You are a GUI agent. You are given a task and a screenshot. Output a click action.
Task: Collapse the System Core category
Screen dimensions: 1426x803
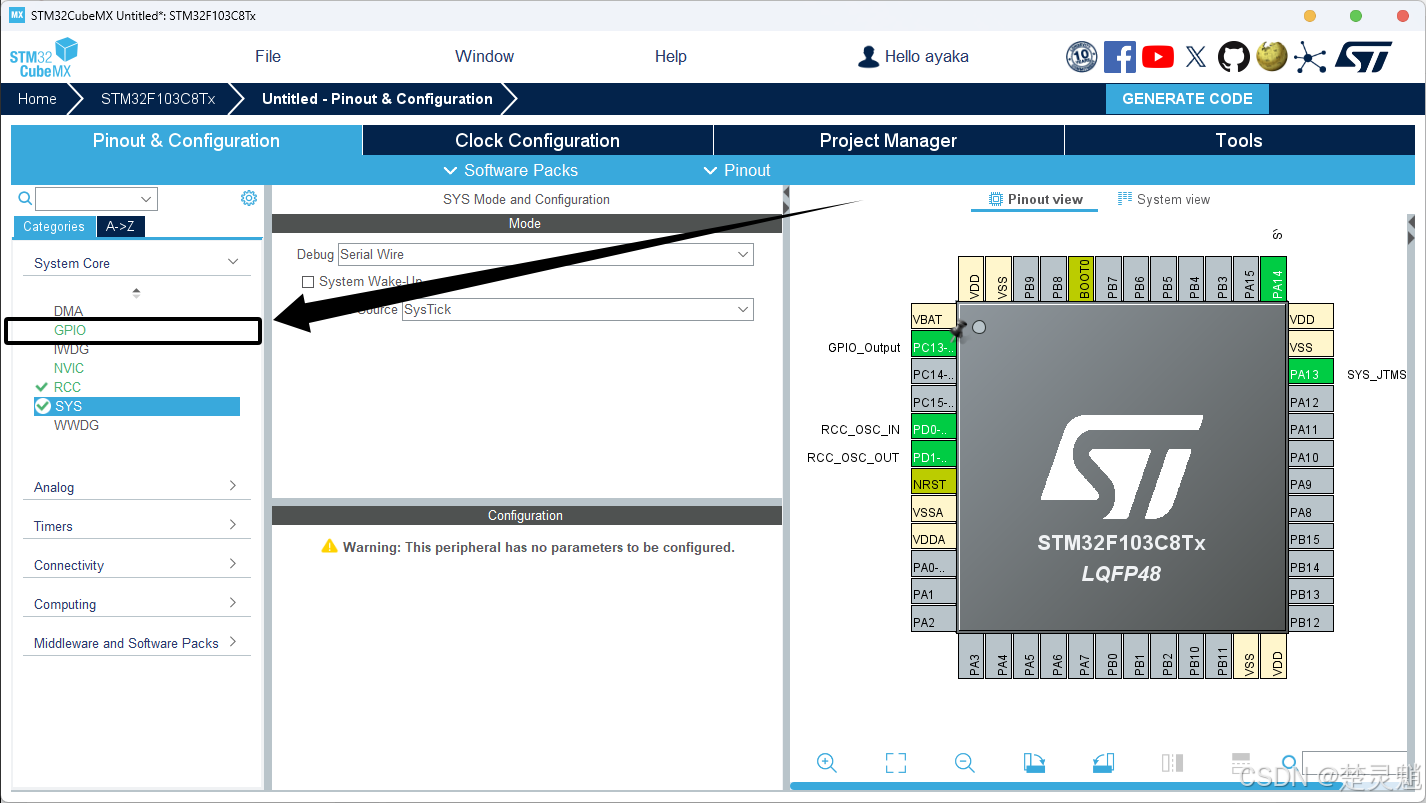click(x=137, y=263)
